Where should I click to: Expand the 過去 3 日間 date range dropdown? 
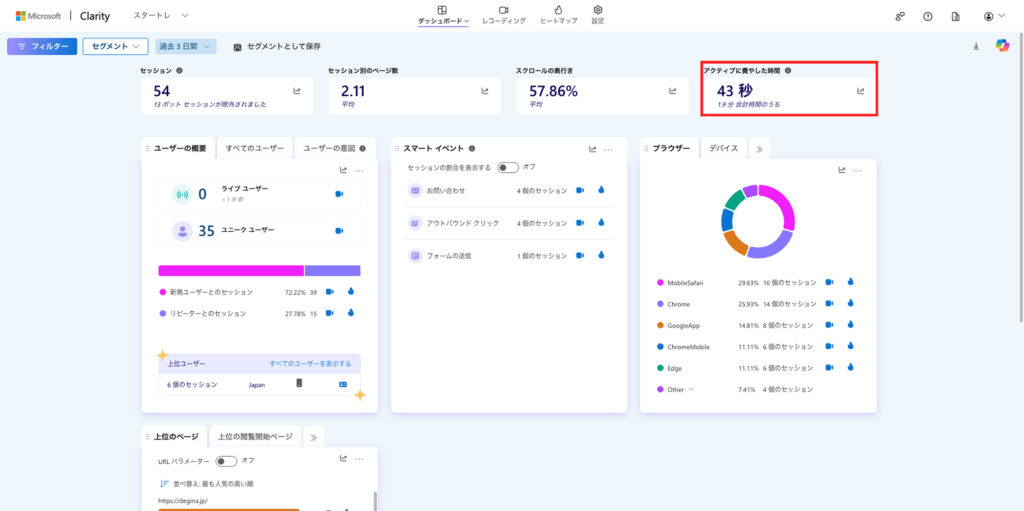pyautogui.click(x=186, y=46)
